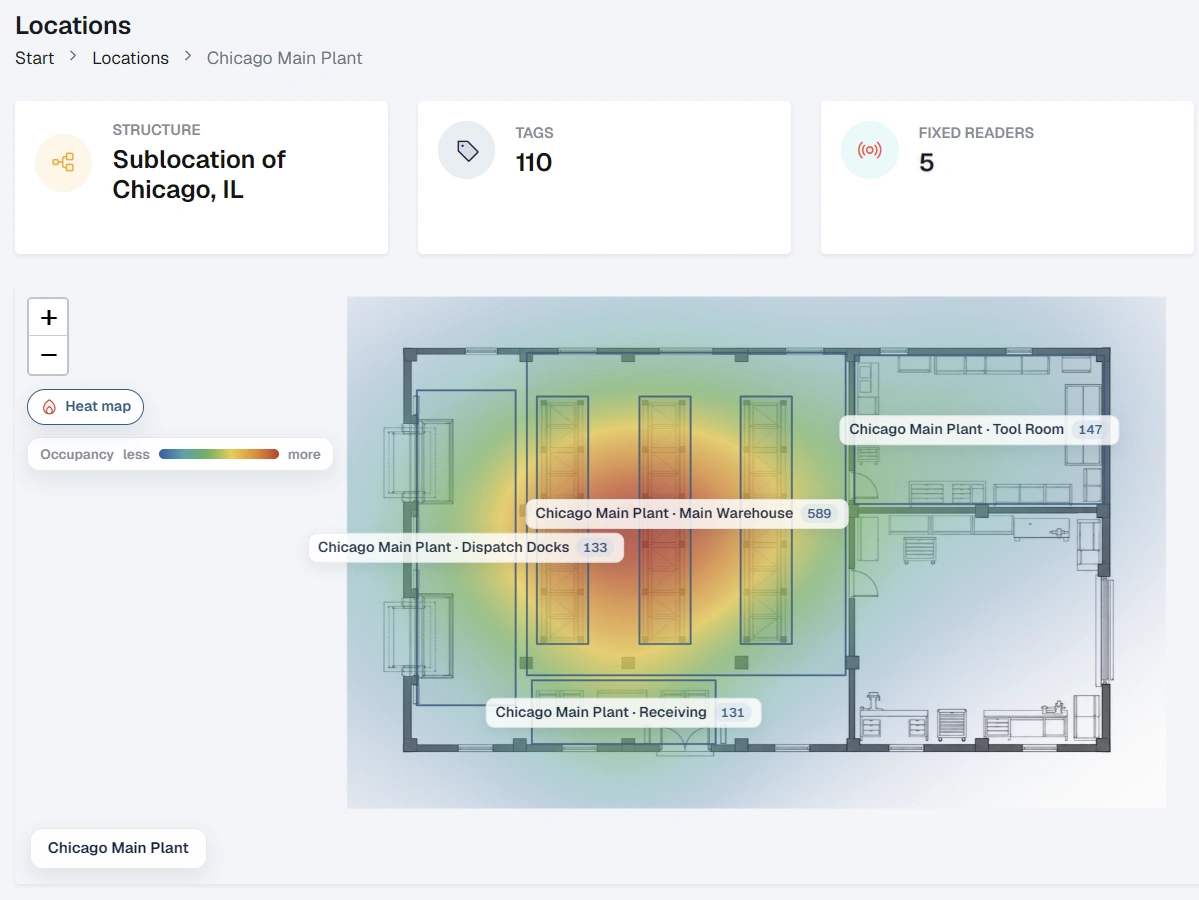This screenshot has height=900, width=1199.
Task: Select the fixed readers count 5
Action: click(x=926, y=163)
